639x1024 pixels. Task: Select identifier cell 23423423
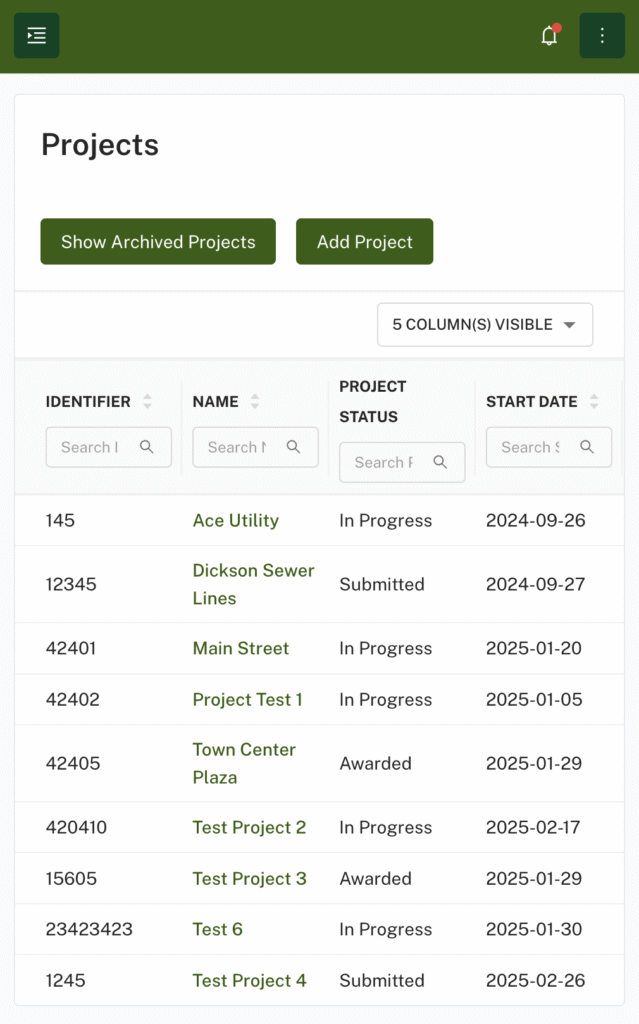point(90,929)
